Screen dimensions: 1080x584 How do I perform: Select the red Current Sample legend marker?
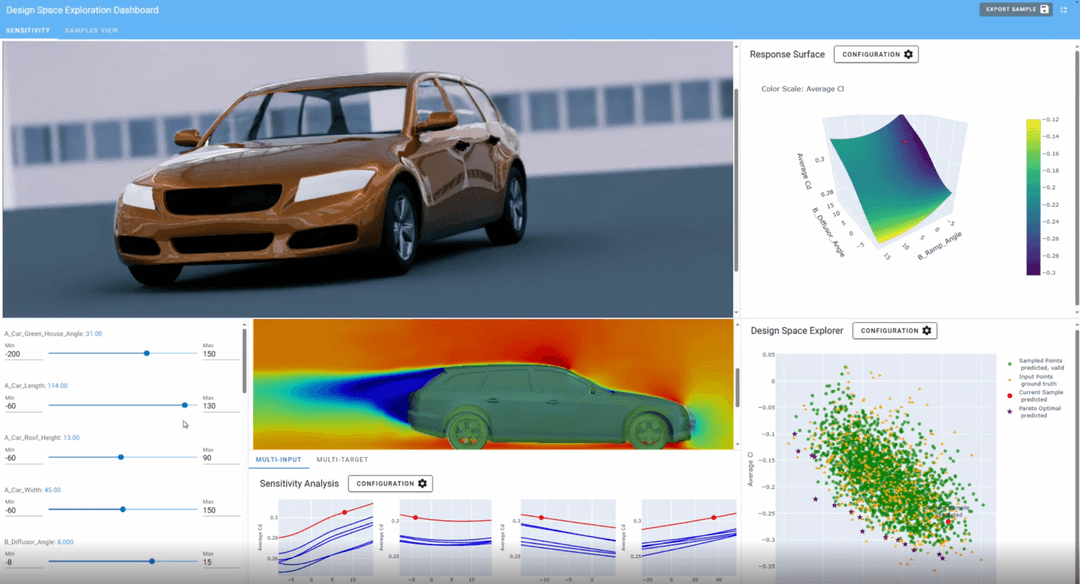pos(1010,396)
